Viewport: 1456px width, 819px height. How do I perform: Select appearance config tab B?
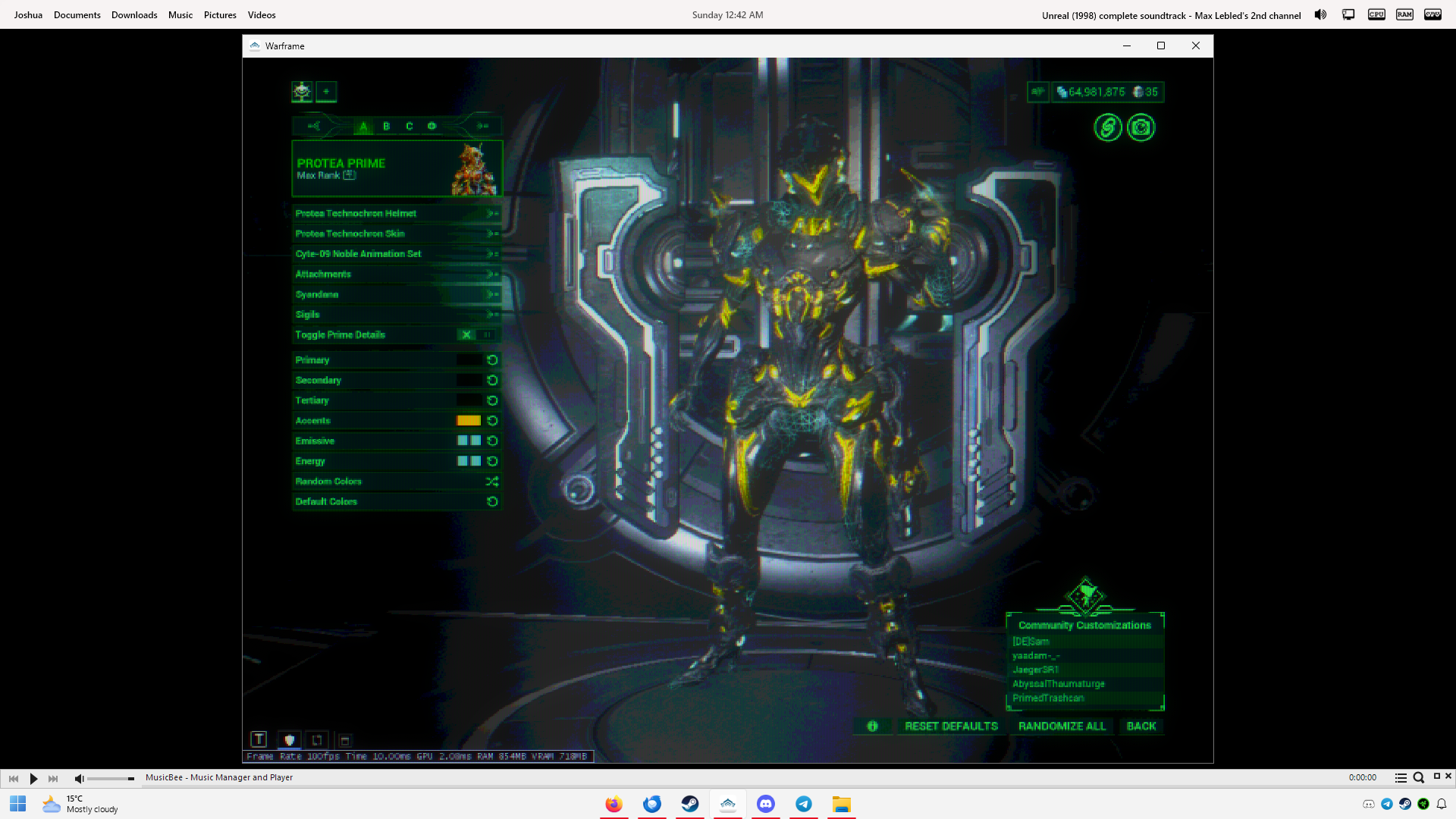click(x=386, y=126)
